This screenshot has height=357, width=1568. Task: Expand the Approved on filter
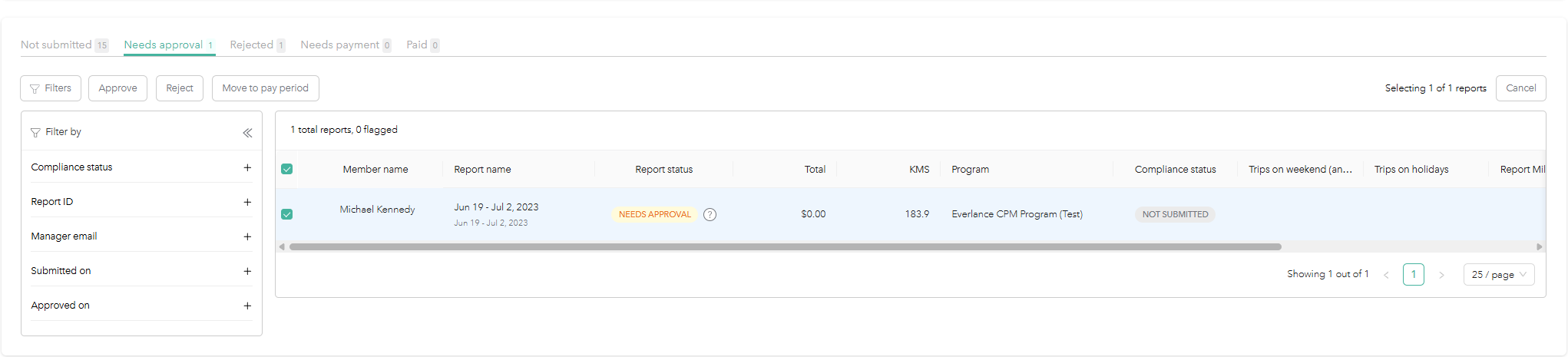pyautogui.click(x=247, y=306)
